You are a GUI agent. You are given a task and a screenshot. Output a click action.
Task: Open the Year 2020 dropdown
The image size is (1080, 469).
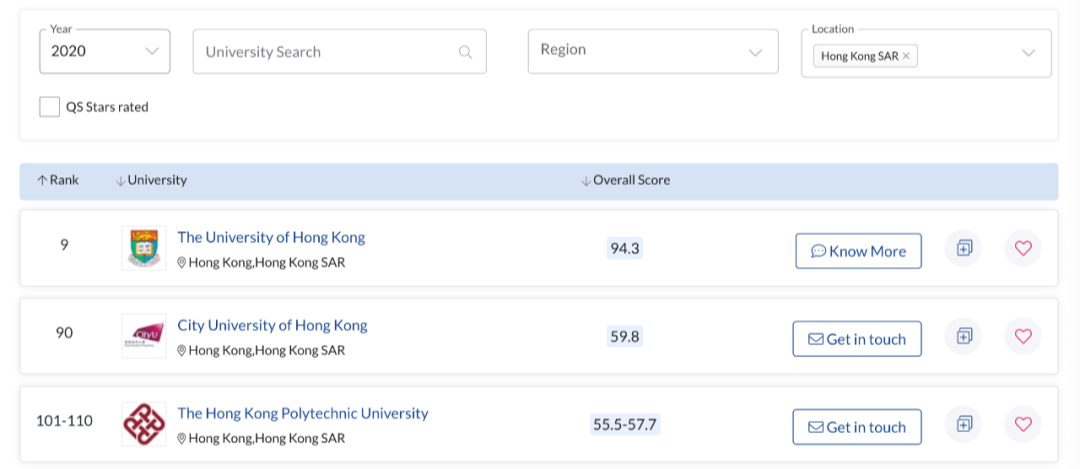[x=104, y=51]
